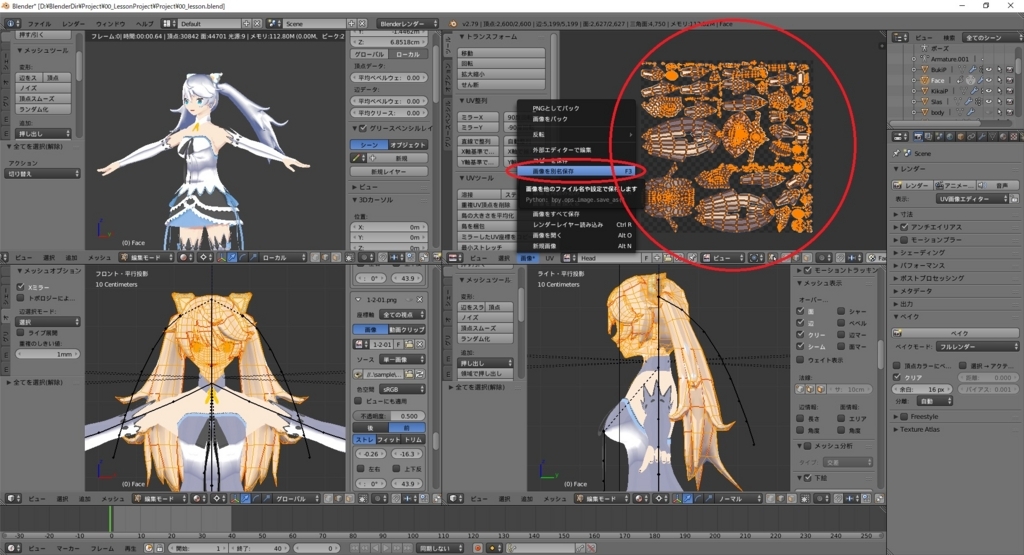Collapse the メッシュツール panel top-left
The width and height of the screenshot is (1024, 555).
pyautogui.click(x=43, y=50)
